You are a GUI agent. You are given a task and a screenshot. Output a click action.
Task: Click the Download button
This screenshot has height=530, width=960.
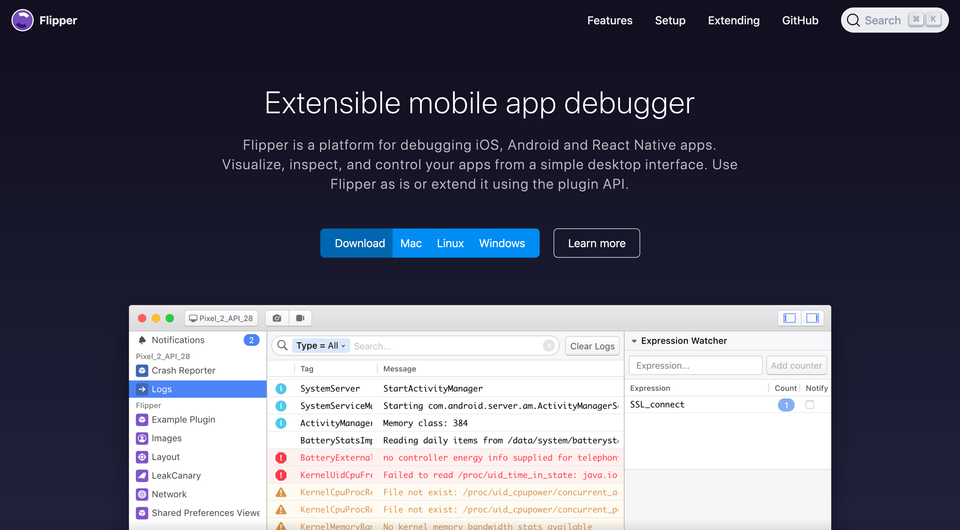pyautogui.click(x=359, y=243)
